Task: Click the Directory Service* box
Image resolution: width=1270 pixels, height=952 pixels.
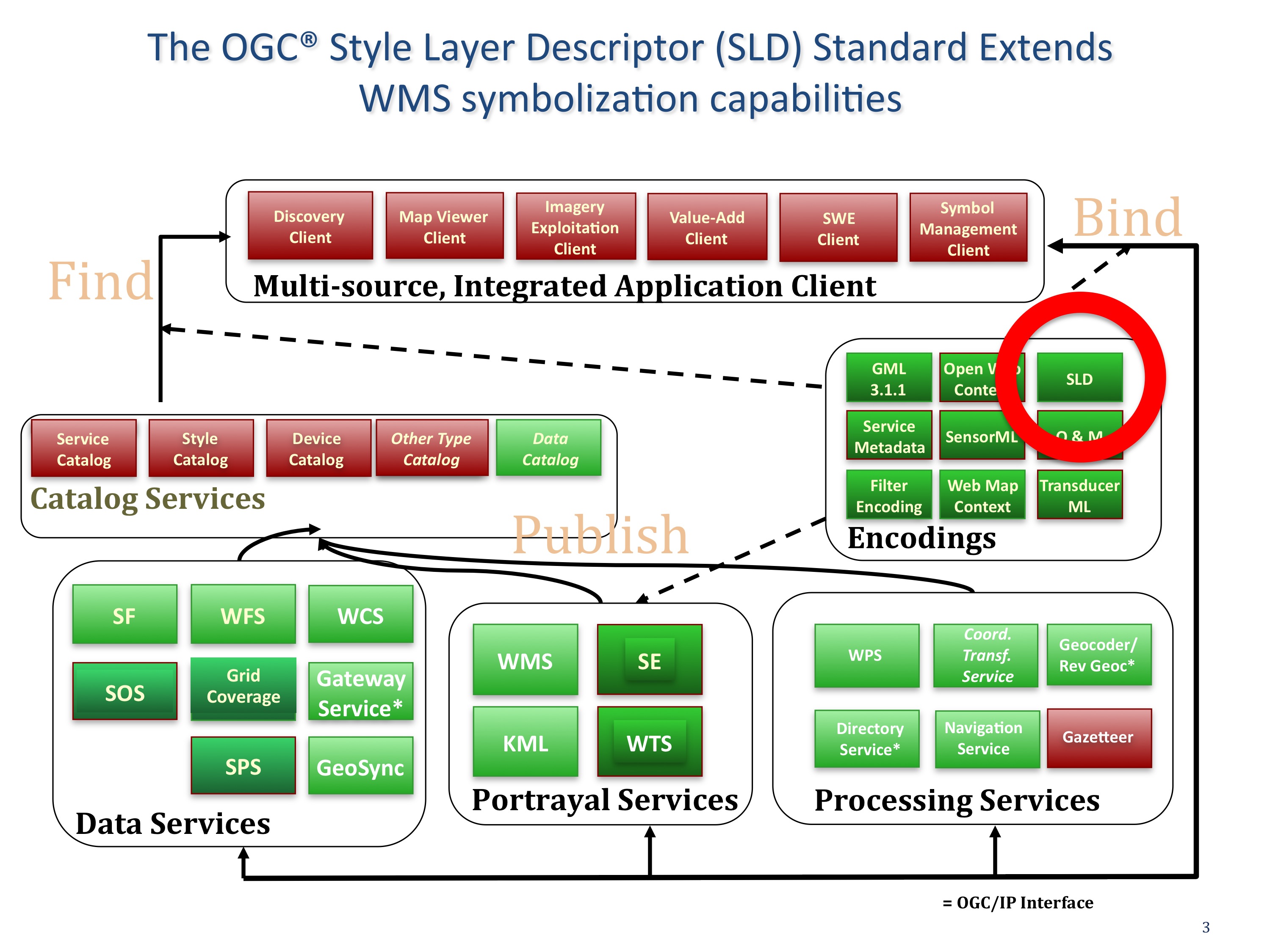Action: pos(867,739)
